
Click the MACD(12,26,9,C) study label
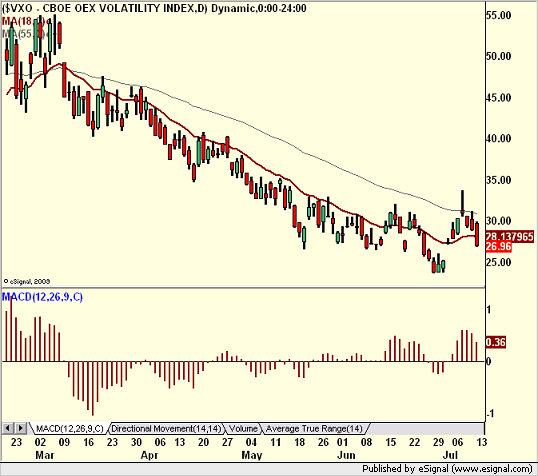click(x=42, y=297)
